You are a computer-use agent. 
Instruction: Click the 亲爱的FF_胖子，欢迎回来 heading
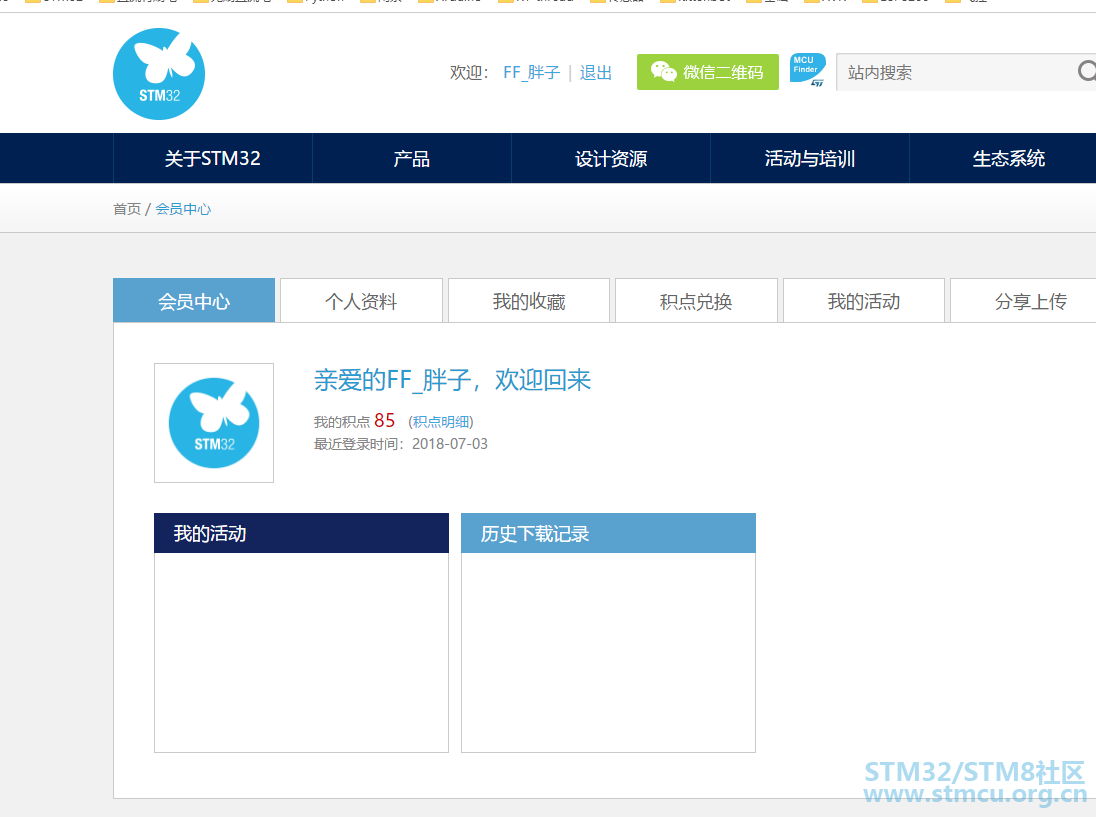click(452, 380)
